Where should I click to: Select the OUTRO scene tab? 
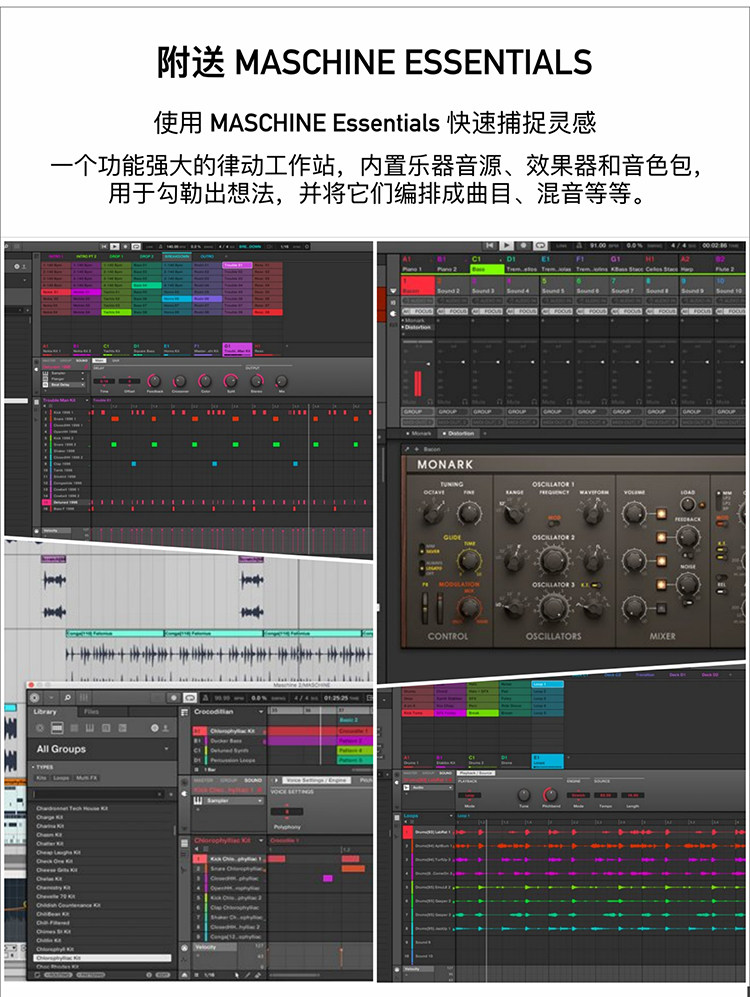[207, 256]
